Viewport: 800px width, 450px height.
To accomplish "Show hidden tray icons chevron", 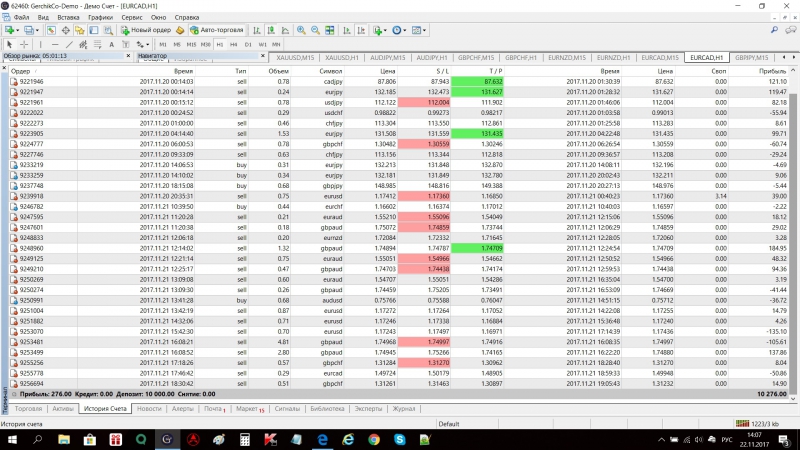I will [661, 439].
